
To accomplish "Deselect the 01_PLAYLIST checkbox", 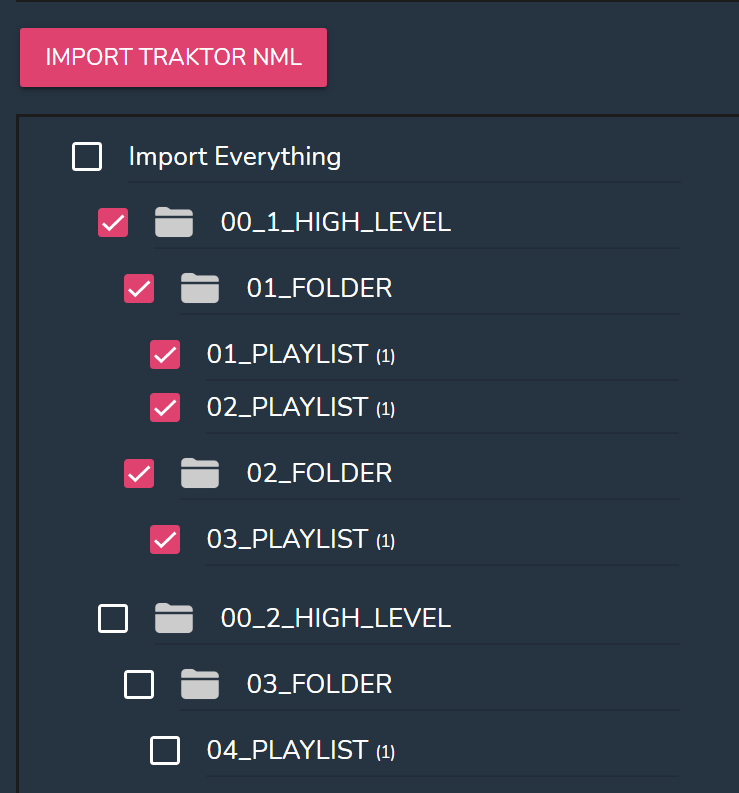I will click(x=165, y=355).
